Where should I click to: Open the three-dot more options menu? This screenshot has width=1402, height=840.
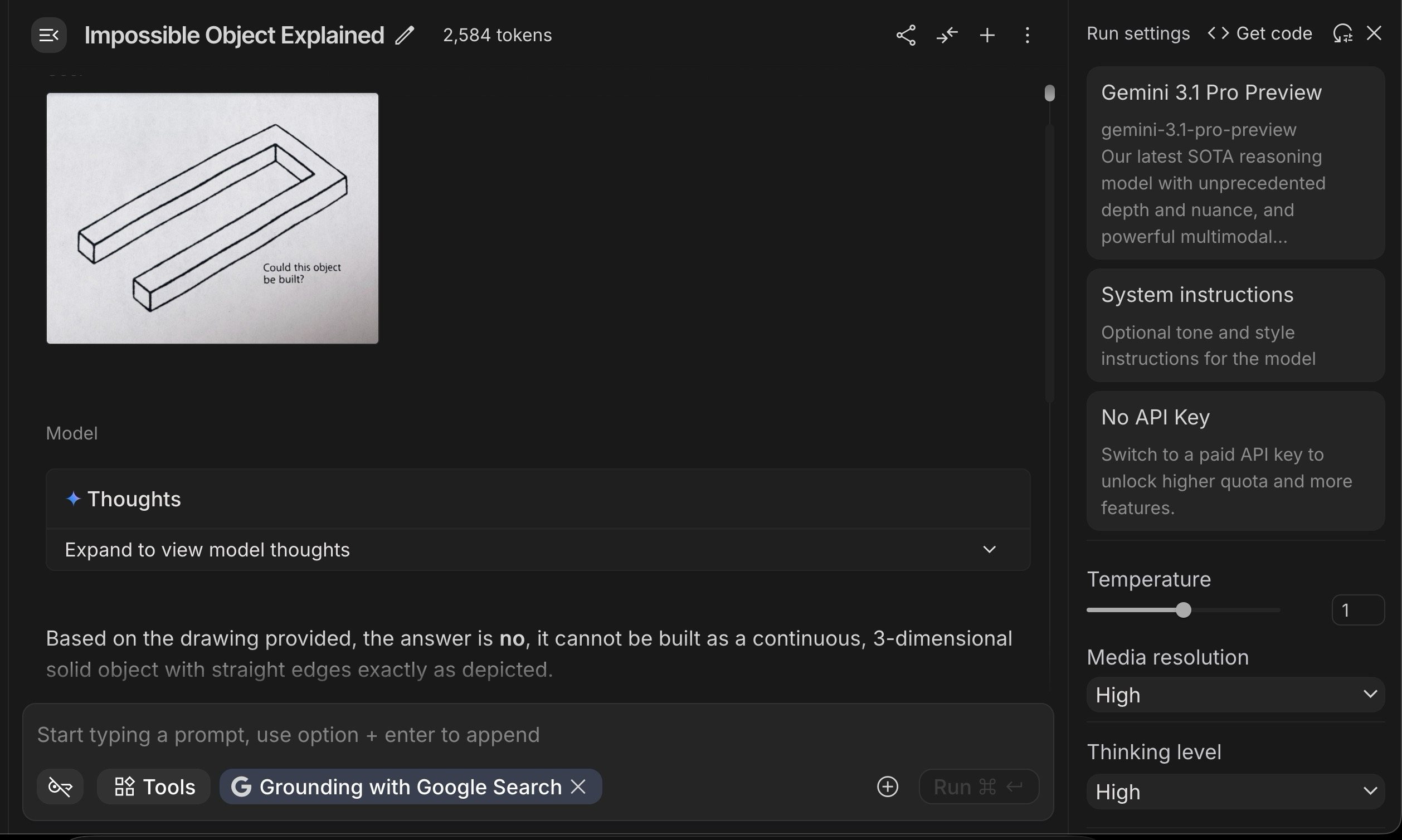click(x=1027, y=35)
